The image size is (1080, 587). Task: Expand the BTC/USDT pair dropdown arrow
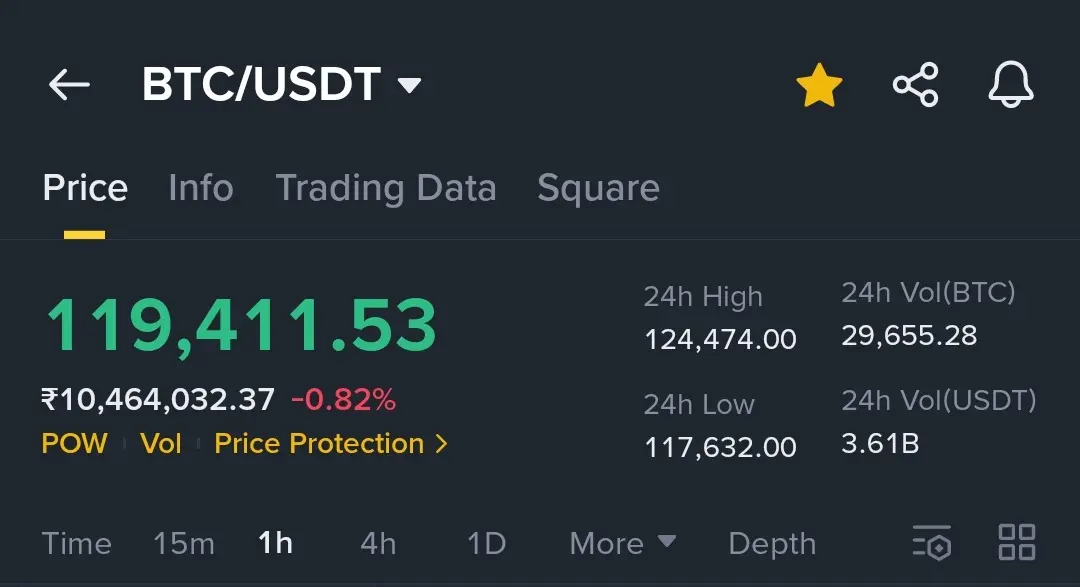click(x=409, y=85)
